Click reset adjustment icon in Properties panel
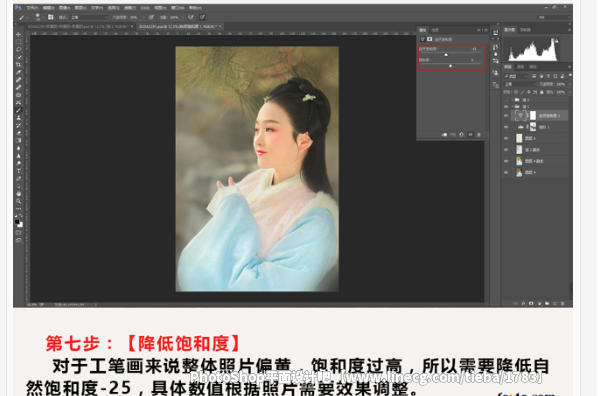The height and width of the screenshot is (396, 598). point(461,134)
